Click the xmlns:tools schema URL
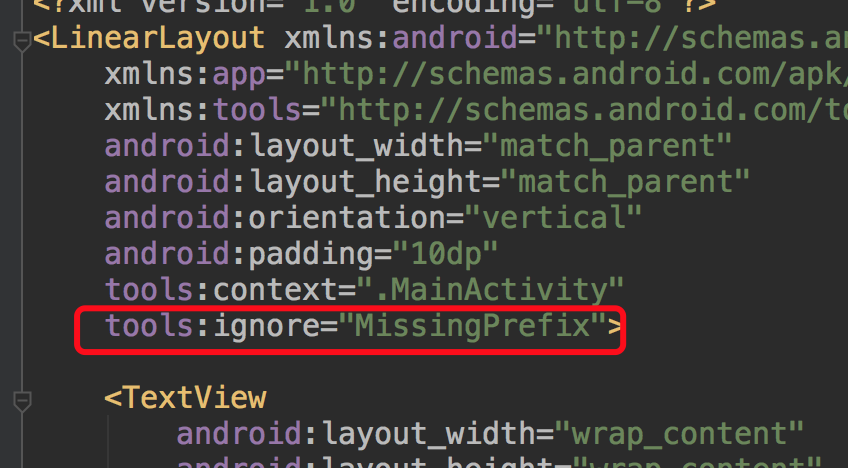Screen dimensions: 848x468 584,110
